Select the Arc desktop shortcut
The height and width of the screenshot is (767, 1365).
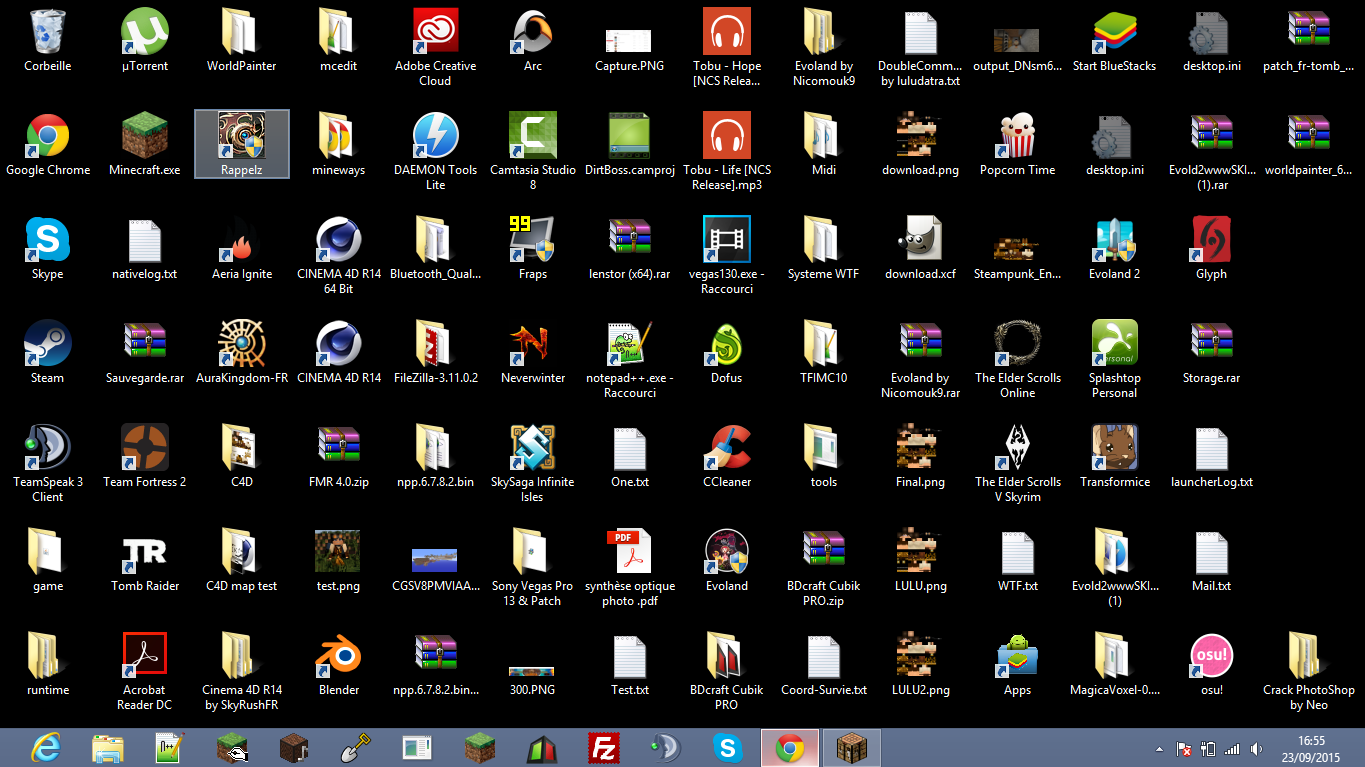click(x=533, y=40)
